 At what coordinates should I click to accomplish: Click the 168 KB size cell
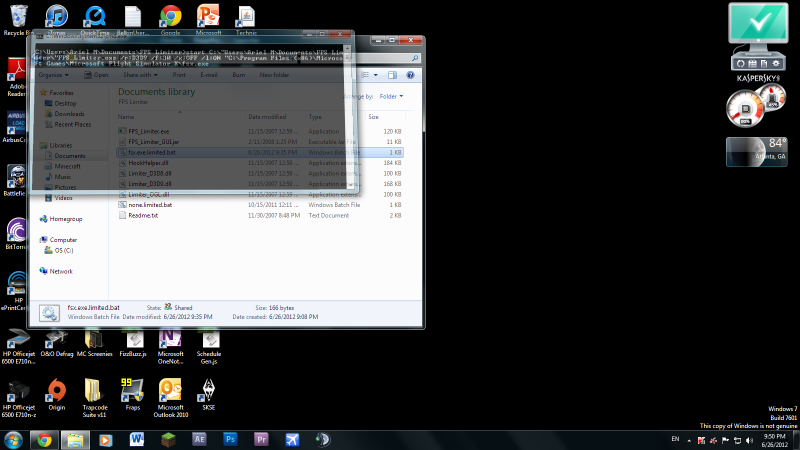click(392, 184)
